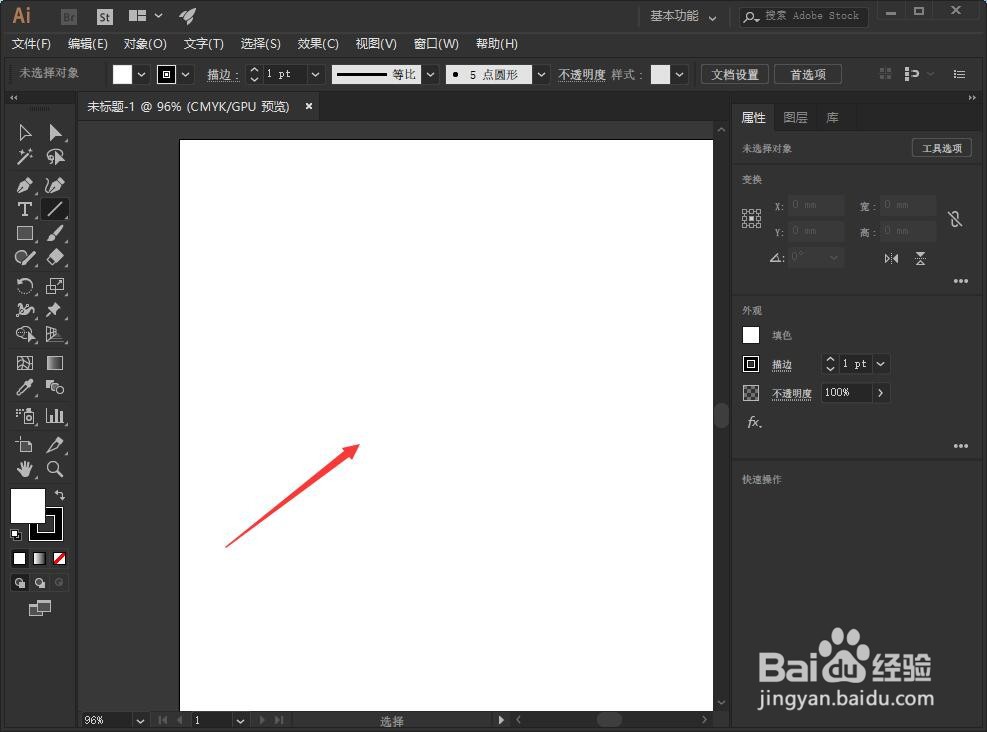The width and height of the screenshot is (987, 732).
Task: Select the Hand tool
Action: [25, 469]
